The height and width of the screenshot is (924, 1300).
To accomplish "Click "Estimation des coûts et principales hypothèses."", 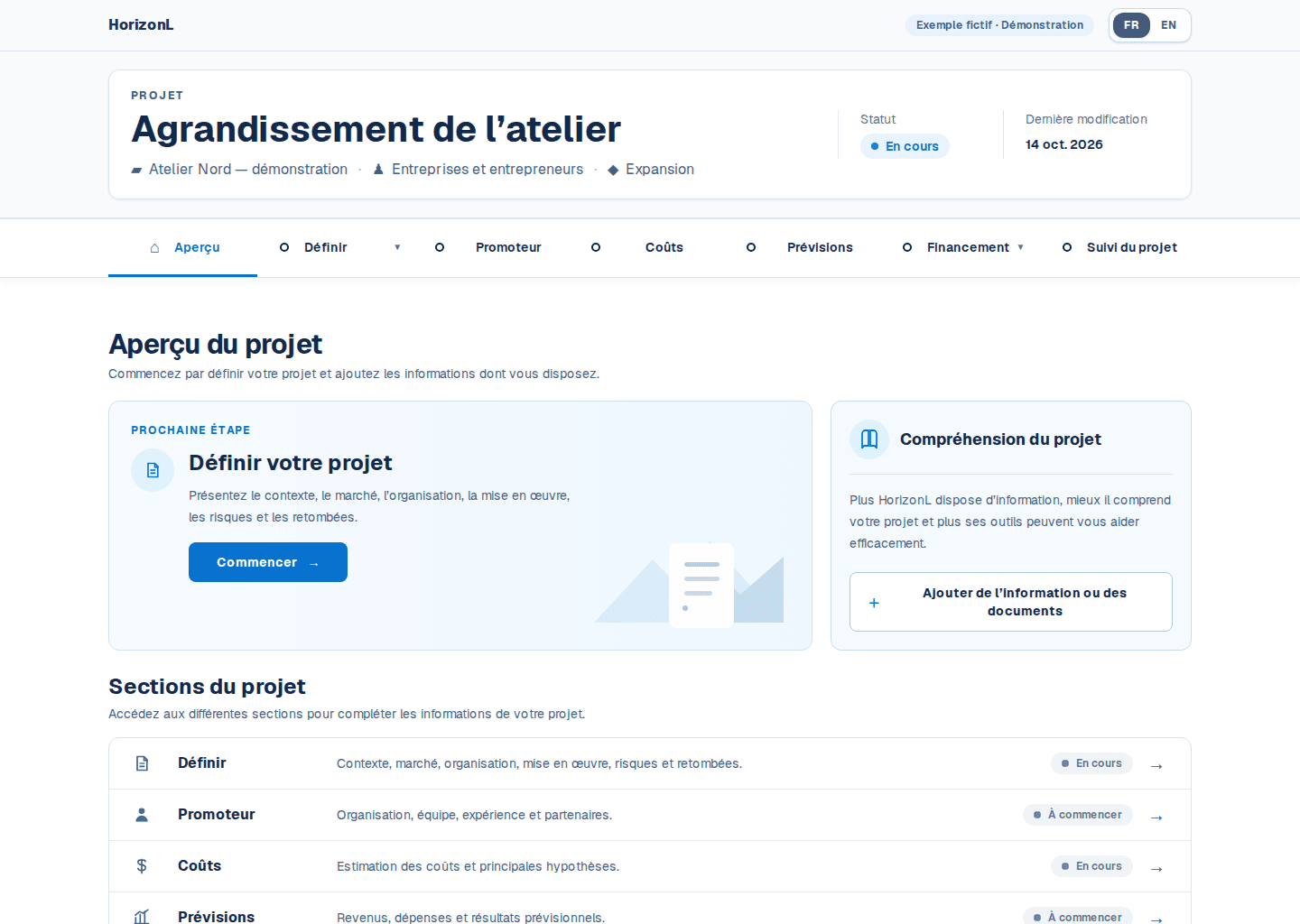I will [x=478, y=866].
